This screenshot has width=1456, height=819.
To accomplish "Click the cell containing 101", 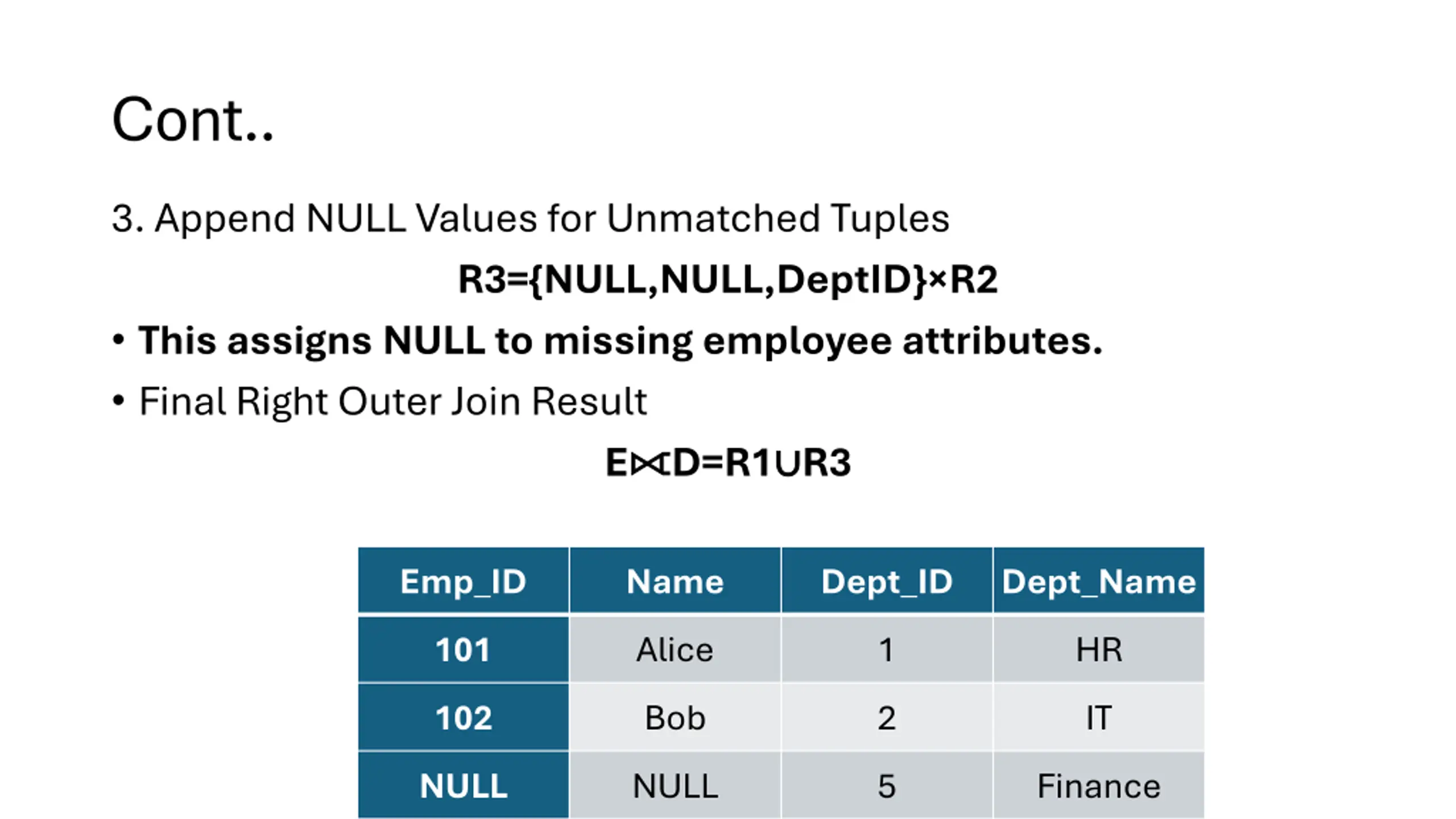I will point(463,650).
